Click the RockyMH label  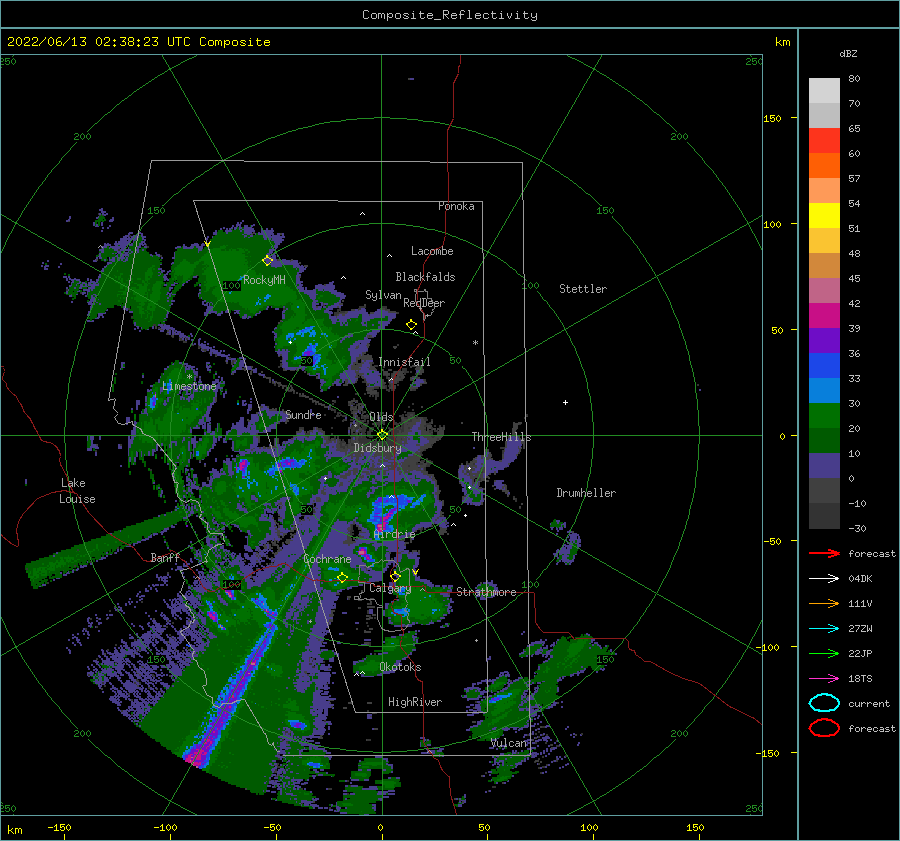264,280
